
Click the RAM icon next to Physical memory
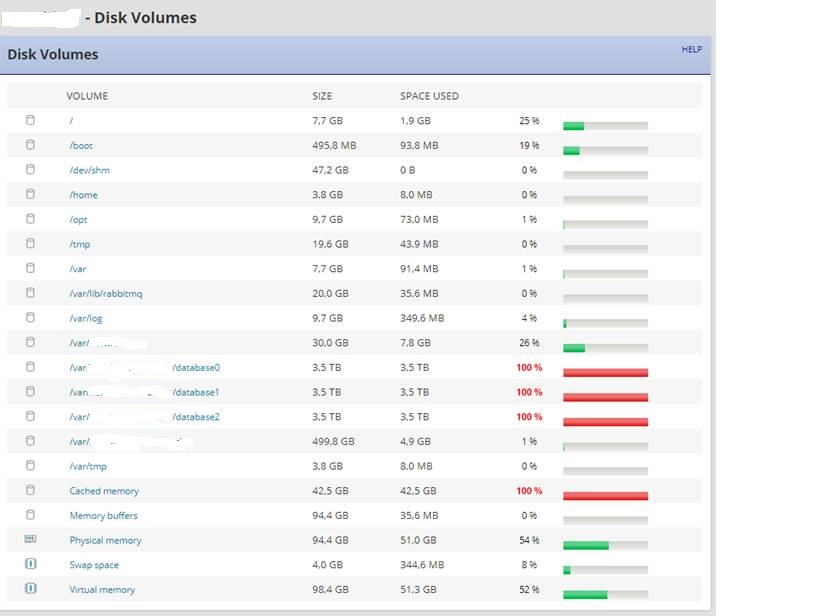31,539
